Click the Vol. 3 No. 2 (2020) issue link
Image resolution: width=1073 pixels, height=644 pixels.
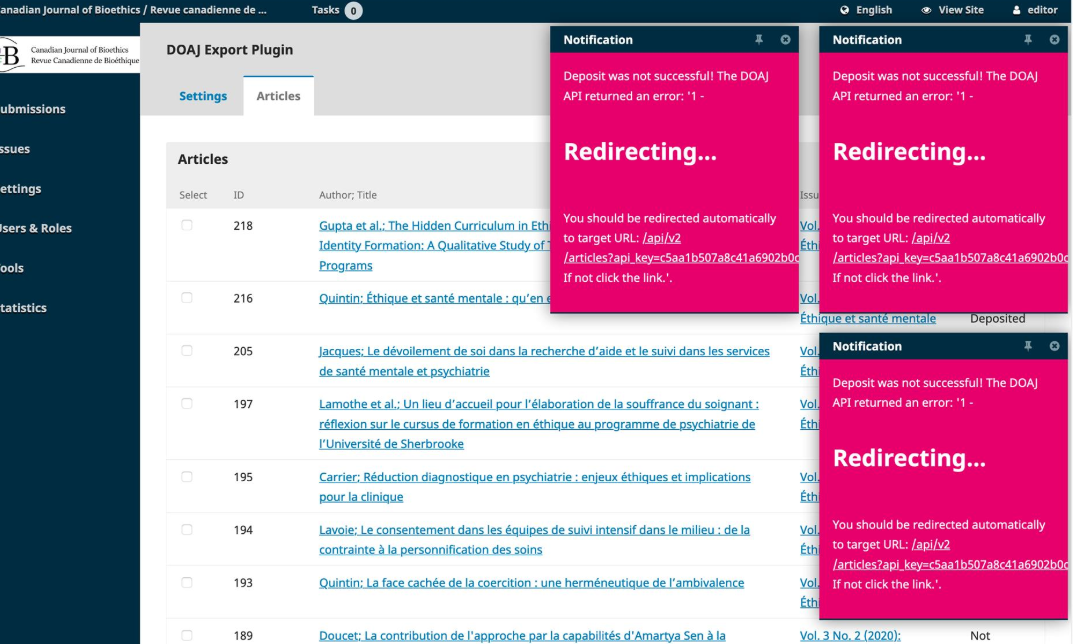pyautogui.click(x=850, y=636)
